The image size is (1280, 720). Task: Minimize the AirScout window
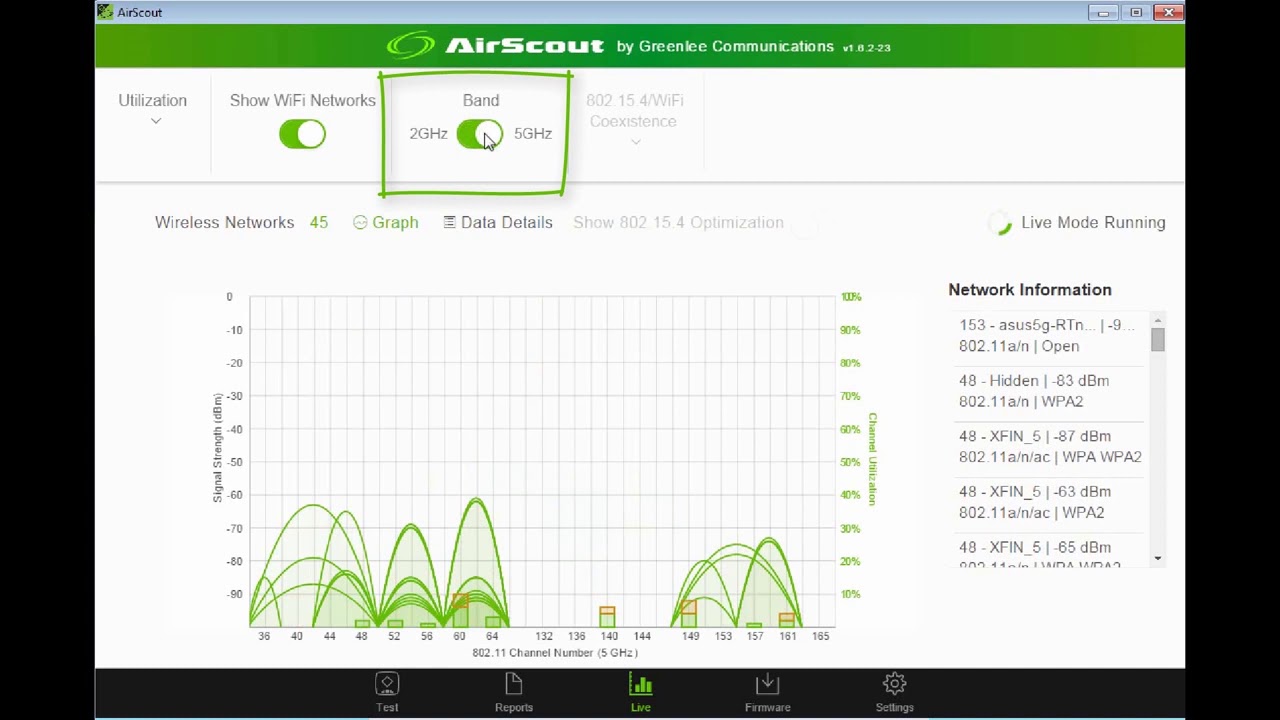[1103, 12]
